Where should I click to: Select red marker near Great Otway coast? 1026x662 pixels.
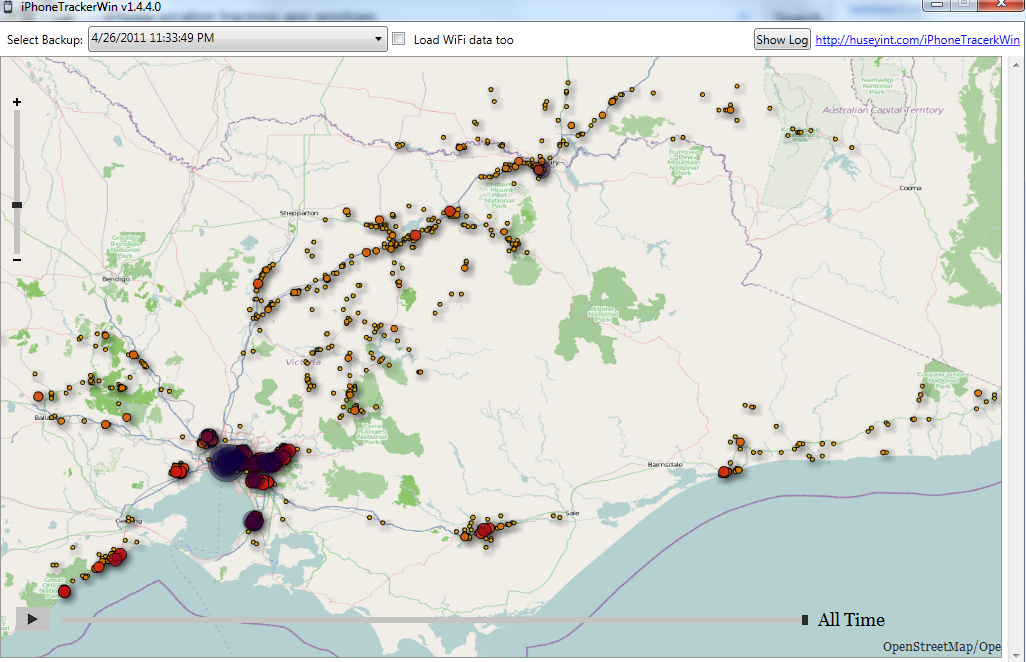click(65, 592)
